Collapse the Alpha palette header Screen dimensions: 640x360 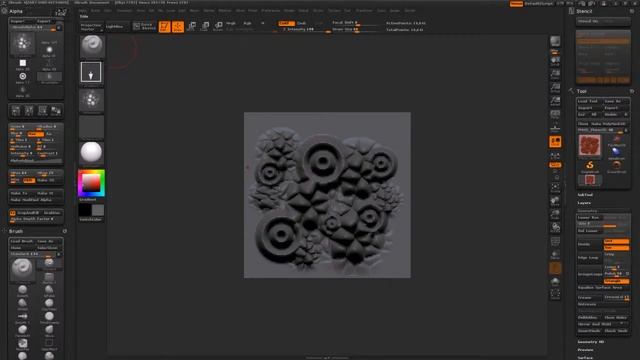(16, 11)
